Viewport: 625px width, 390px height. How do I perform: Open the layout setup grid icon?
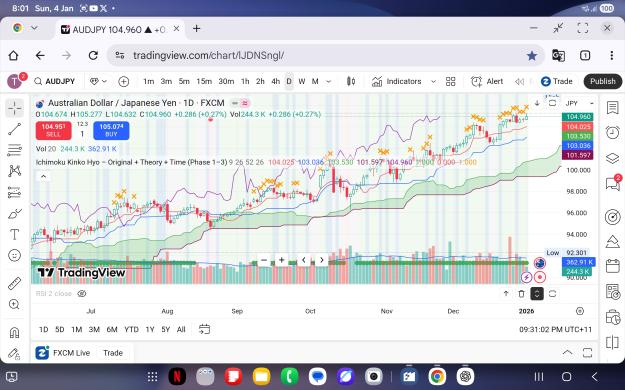coord(450,81)
